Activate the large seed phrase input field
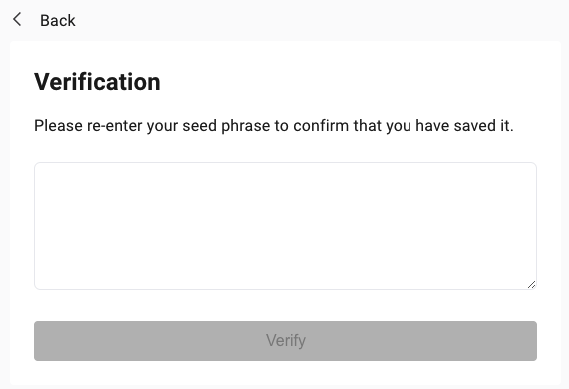569x389 pixels. pos(285,226)
